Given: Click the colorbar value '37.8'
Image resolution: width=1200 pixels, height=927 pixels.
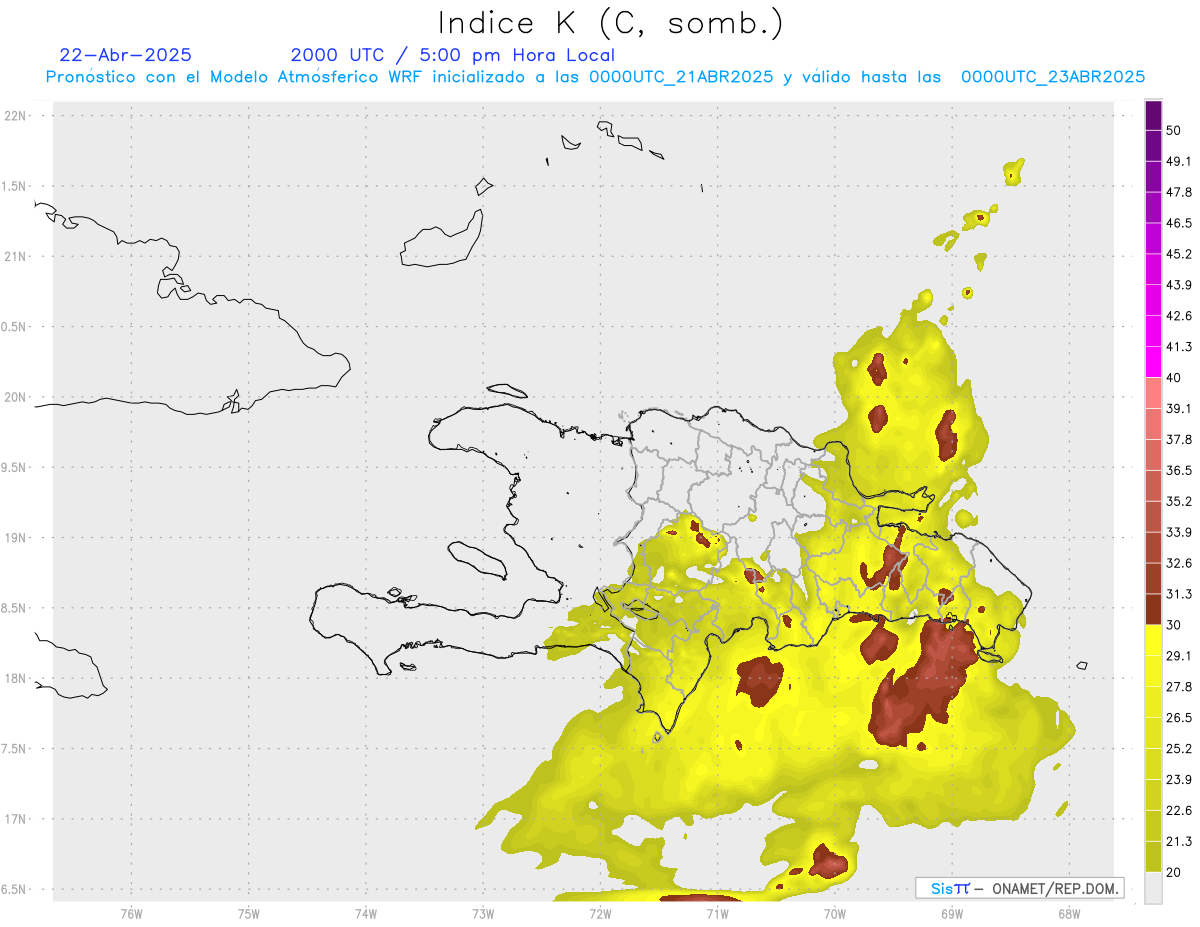Looking at the screenshot, I should pos(1179,439).
